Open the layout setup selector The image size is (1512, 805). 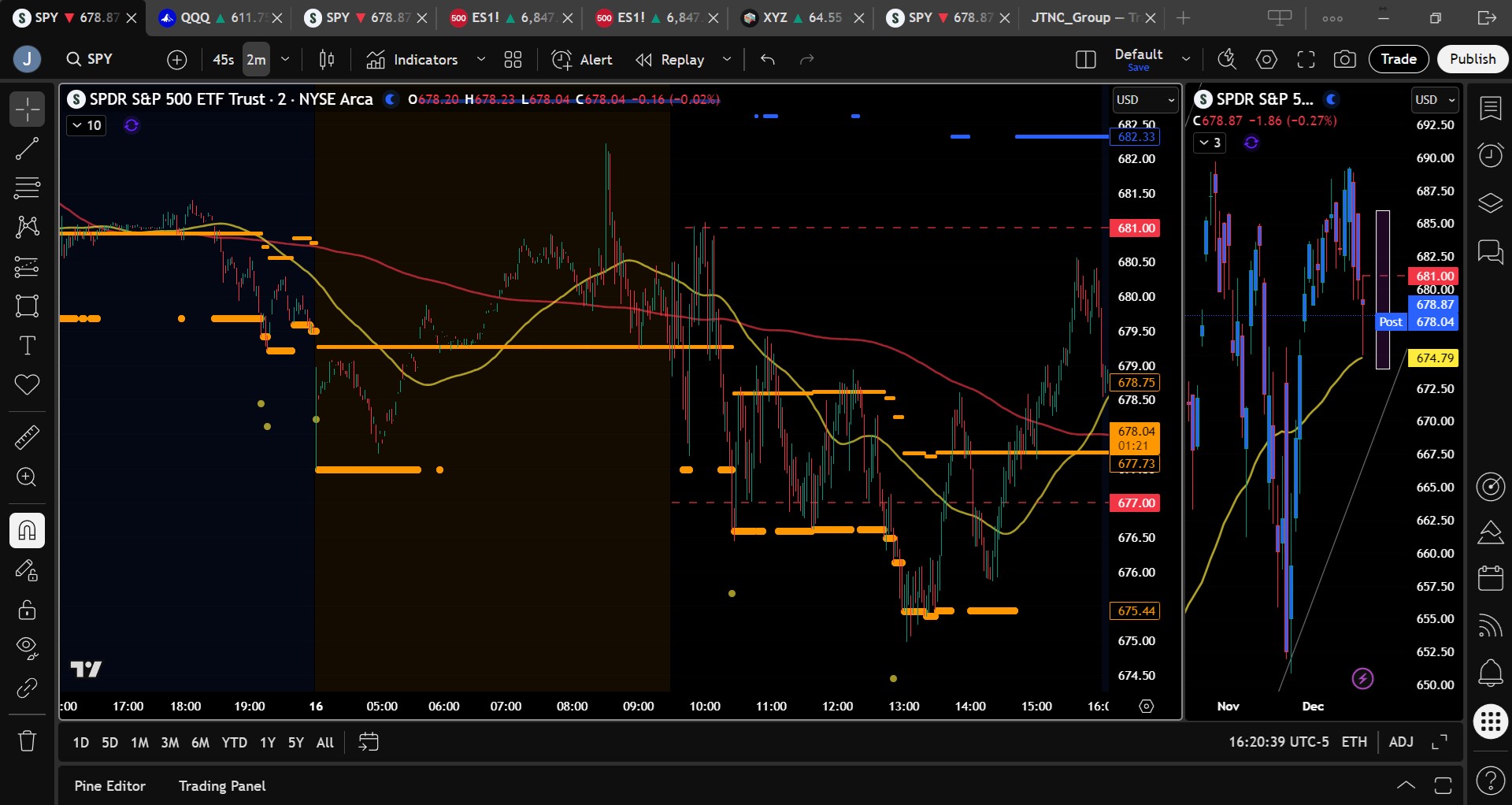[x=1085, y=59]
